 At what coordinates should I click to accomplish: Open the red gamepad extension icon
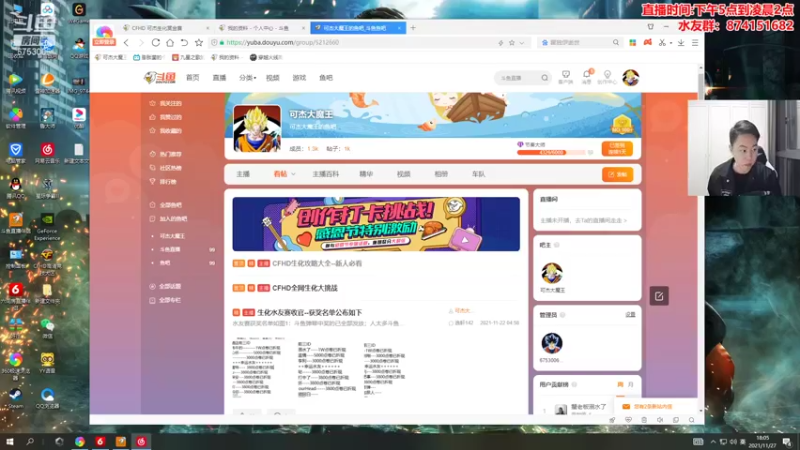pos(647,43)
